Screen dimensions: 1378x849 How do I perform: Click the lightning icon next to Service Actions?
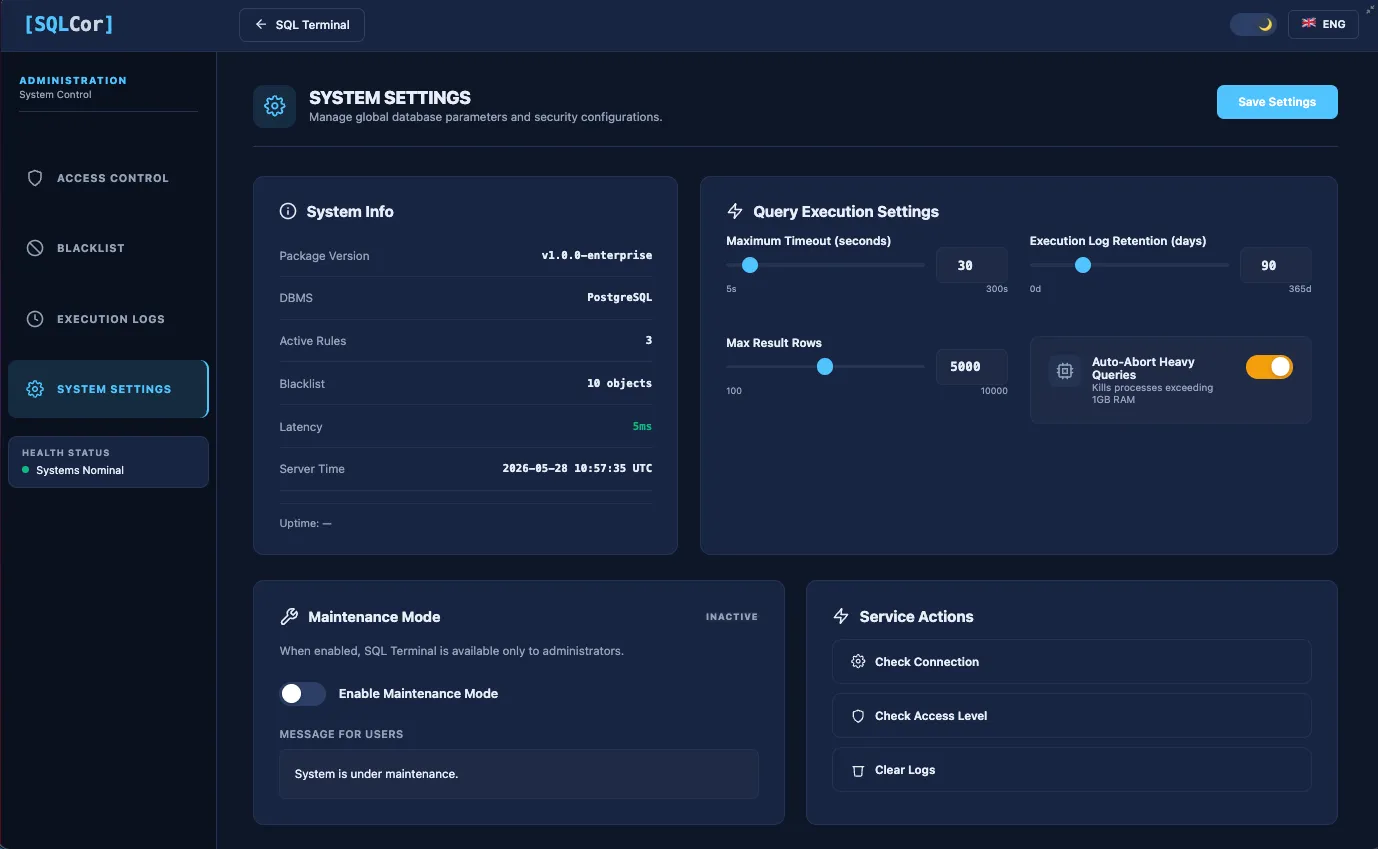[x=841, y=617]
